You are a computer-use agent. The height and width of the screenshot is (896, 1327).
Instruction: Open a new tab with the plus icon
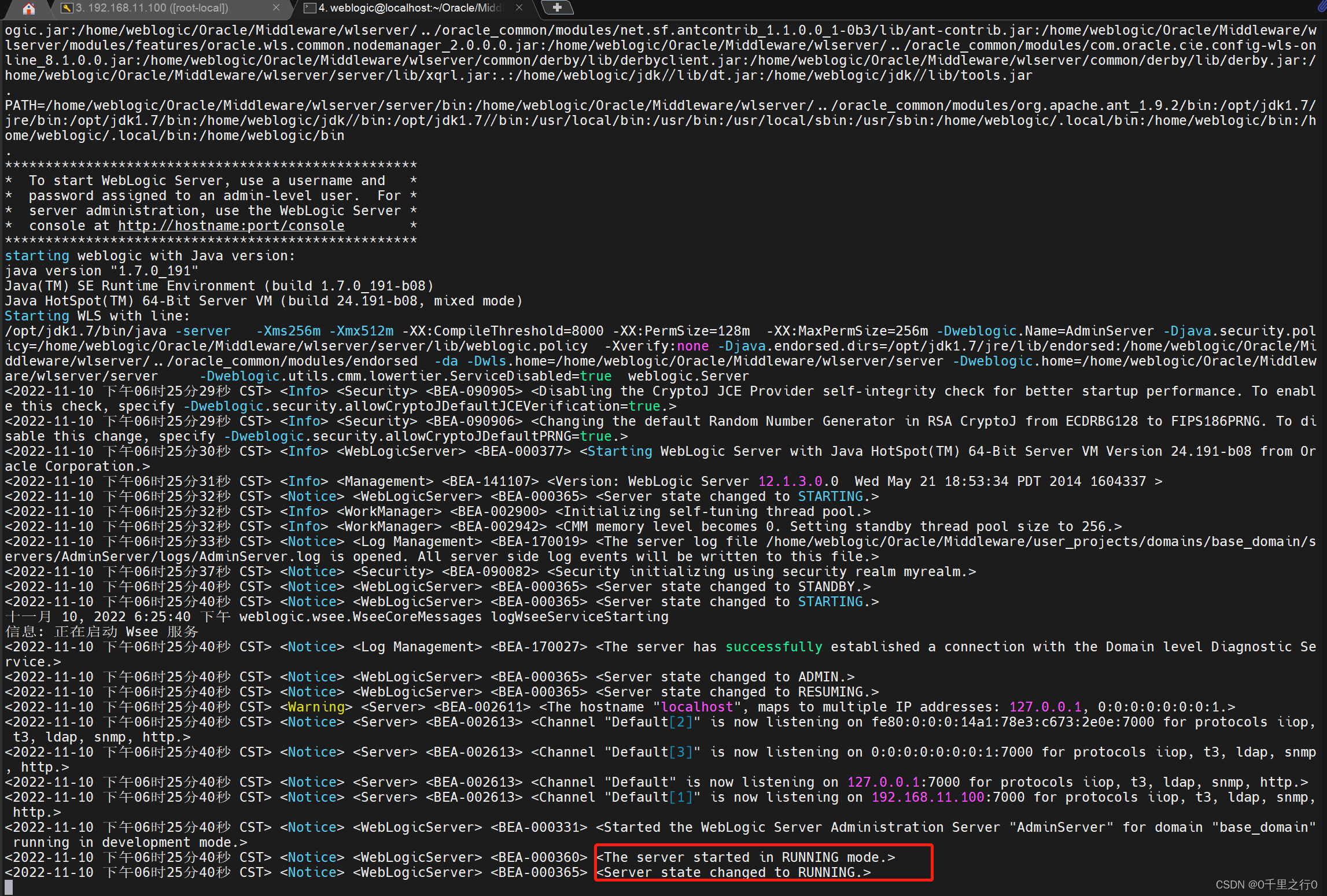pyautogui.click(x=558, y=8)
